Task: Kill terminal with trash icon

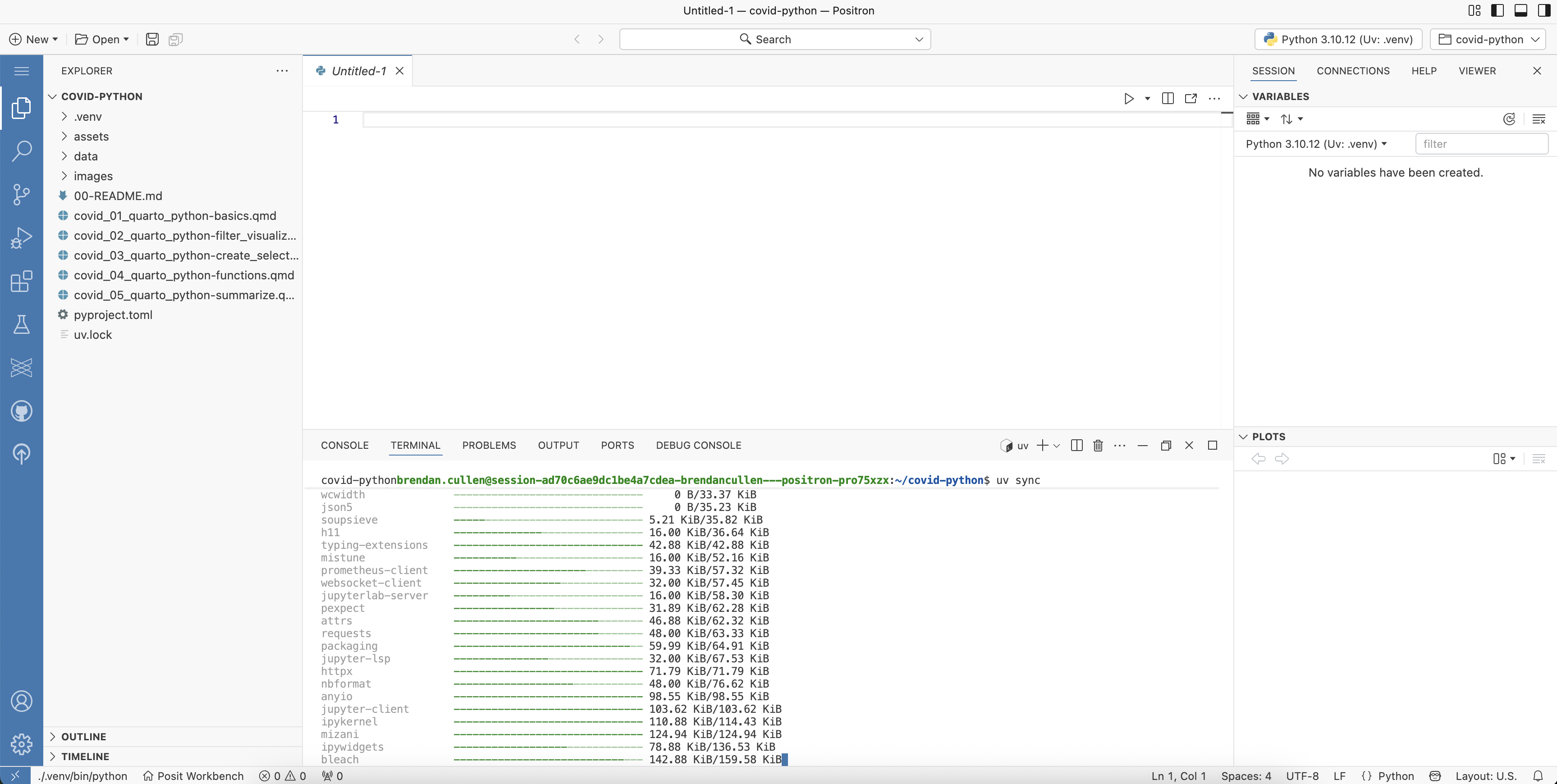Action: point(1098,446)
